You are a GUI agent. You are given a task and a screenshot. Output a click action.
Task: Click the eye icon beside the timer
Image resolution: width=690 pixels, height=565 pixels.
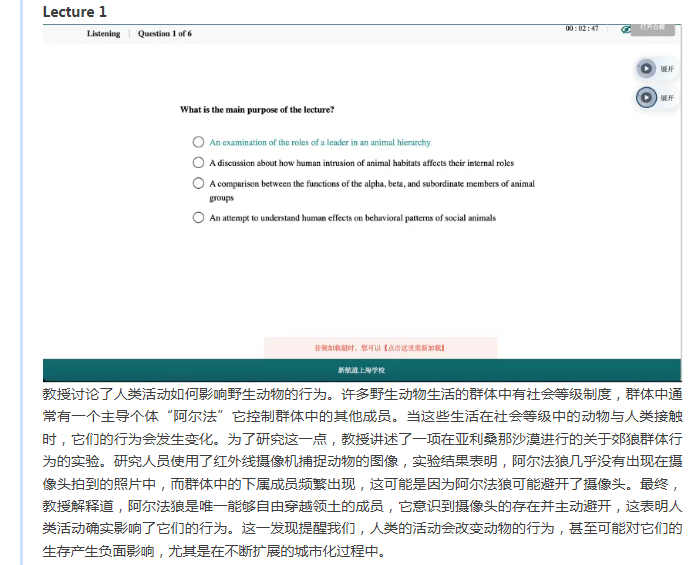pos(626,30)
